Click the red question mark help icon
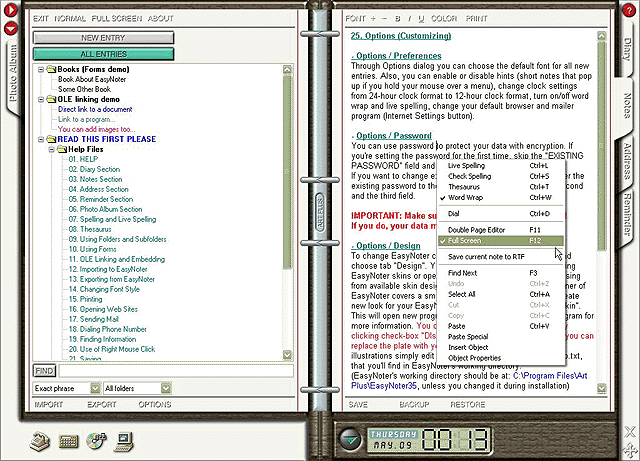 629,10
